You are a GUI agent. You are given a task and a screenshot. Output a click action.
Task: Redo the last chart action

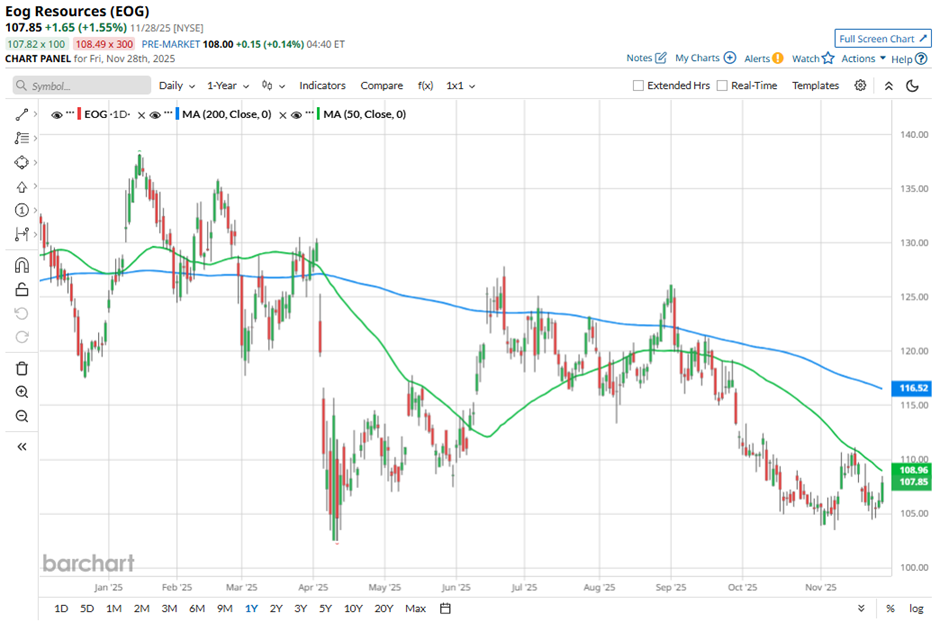pos(22,337)
